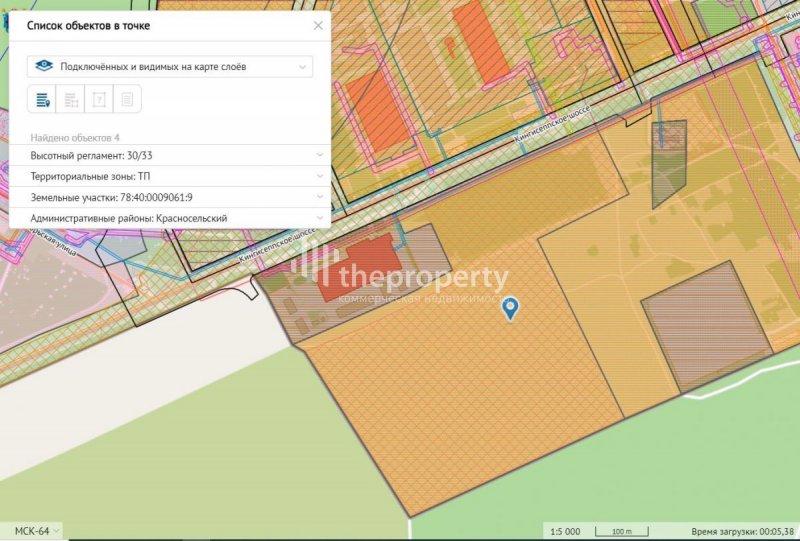This screenshot has width=800, height=541.
Task: Expand the 'Территориальные зоны: ТП' row
Action: pos(319,176)
